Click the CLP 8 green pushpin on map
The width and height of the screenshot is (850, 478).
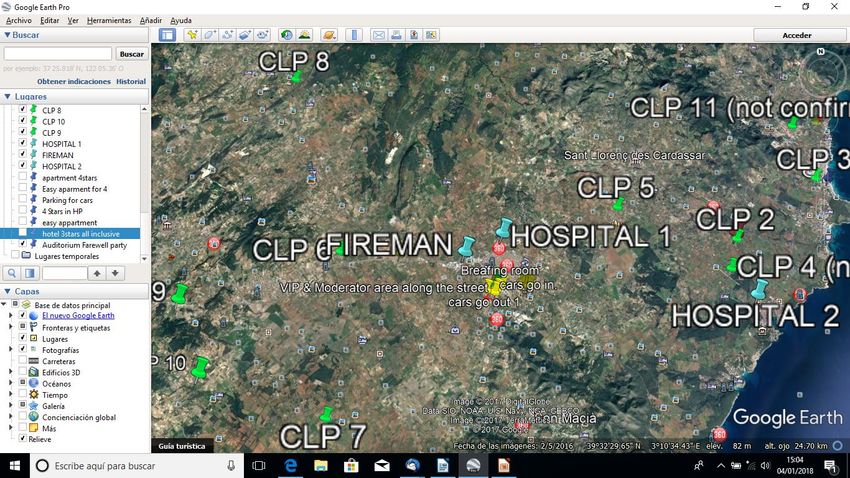click(296, 77)
